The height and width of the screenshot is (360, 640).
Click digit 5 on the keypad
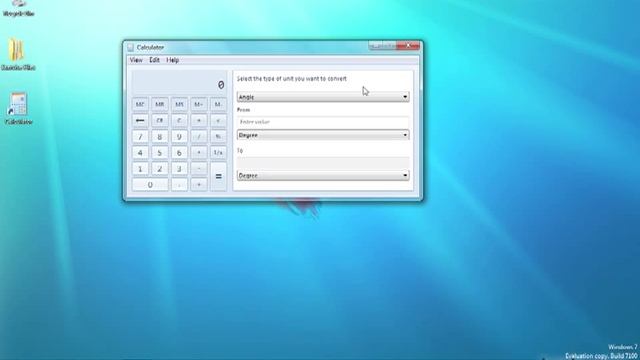coord(160,153)
